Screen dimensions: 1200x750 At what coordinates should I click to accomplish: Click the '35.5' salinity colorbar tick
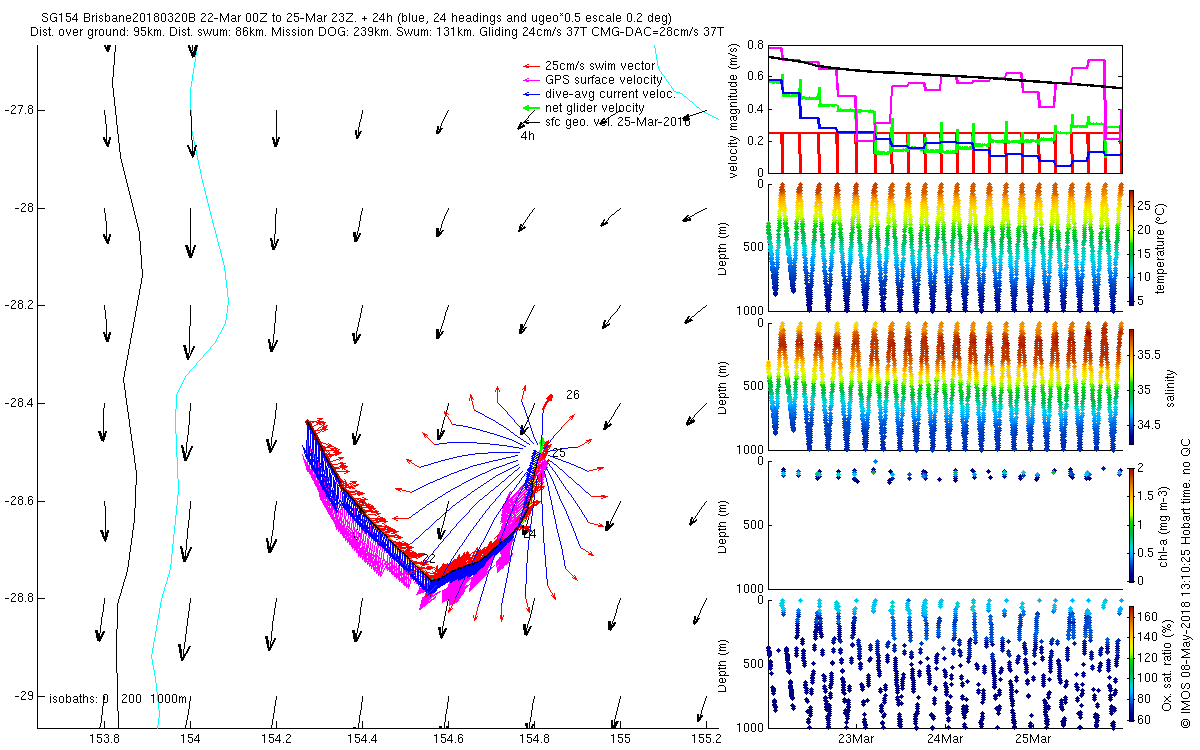[x=1149, y=355]
